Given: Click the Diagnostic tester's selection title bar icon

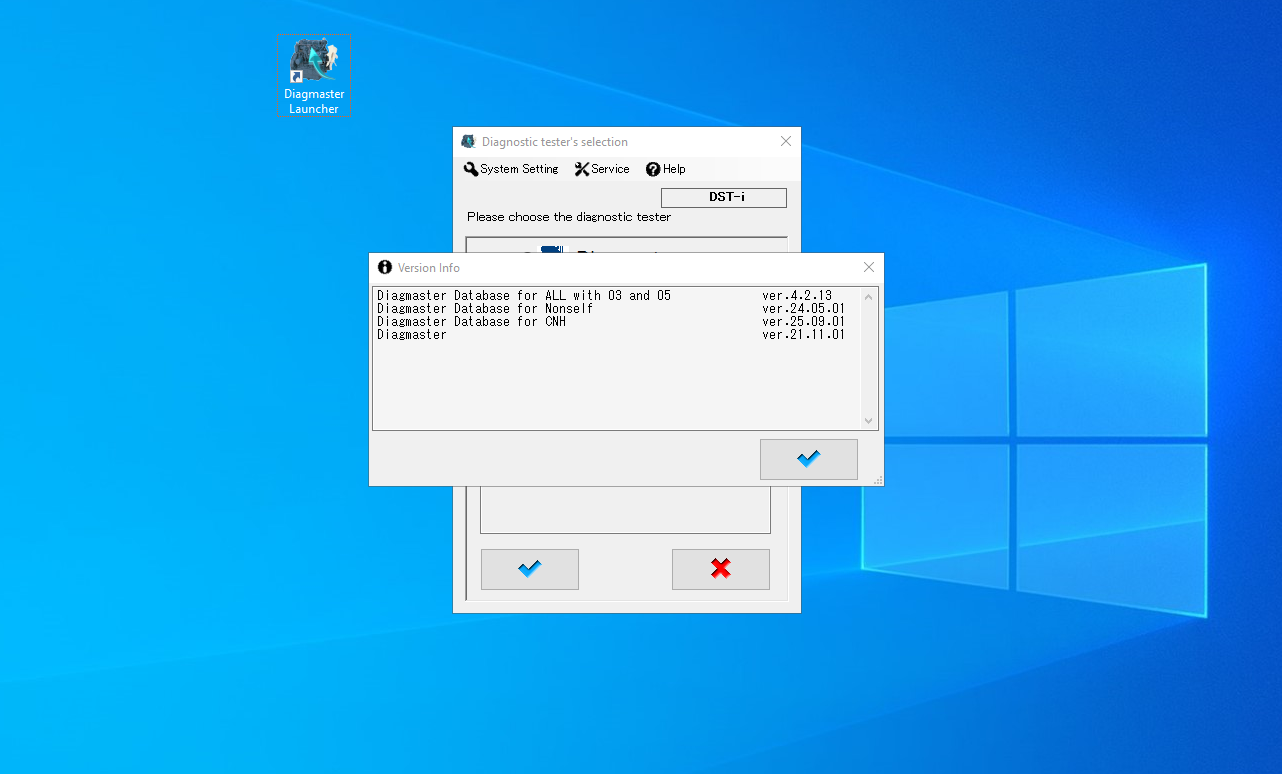Looking at the screenshot, I should (x=468, y=141).
